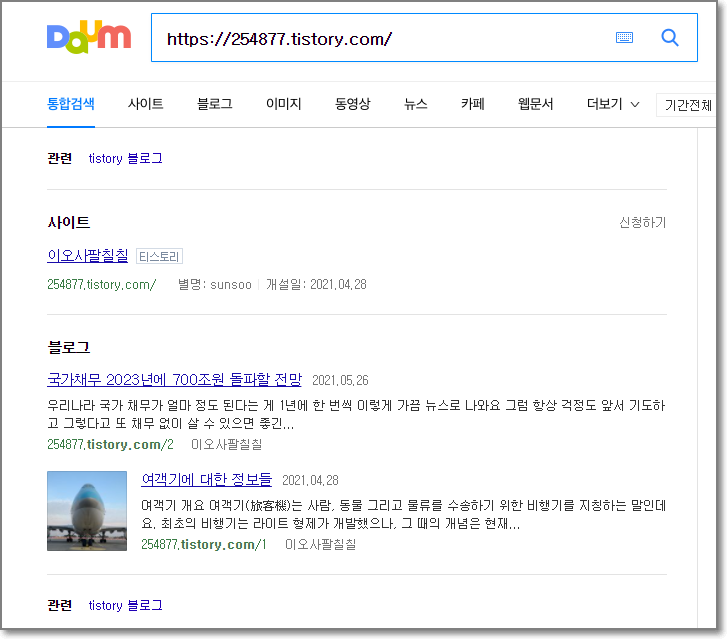Open the 이오사팔칠칠 site link
Screen dimensions: 727x639
coord(88,256)
